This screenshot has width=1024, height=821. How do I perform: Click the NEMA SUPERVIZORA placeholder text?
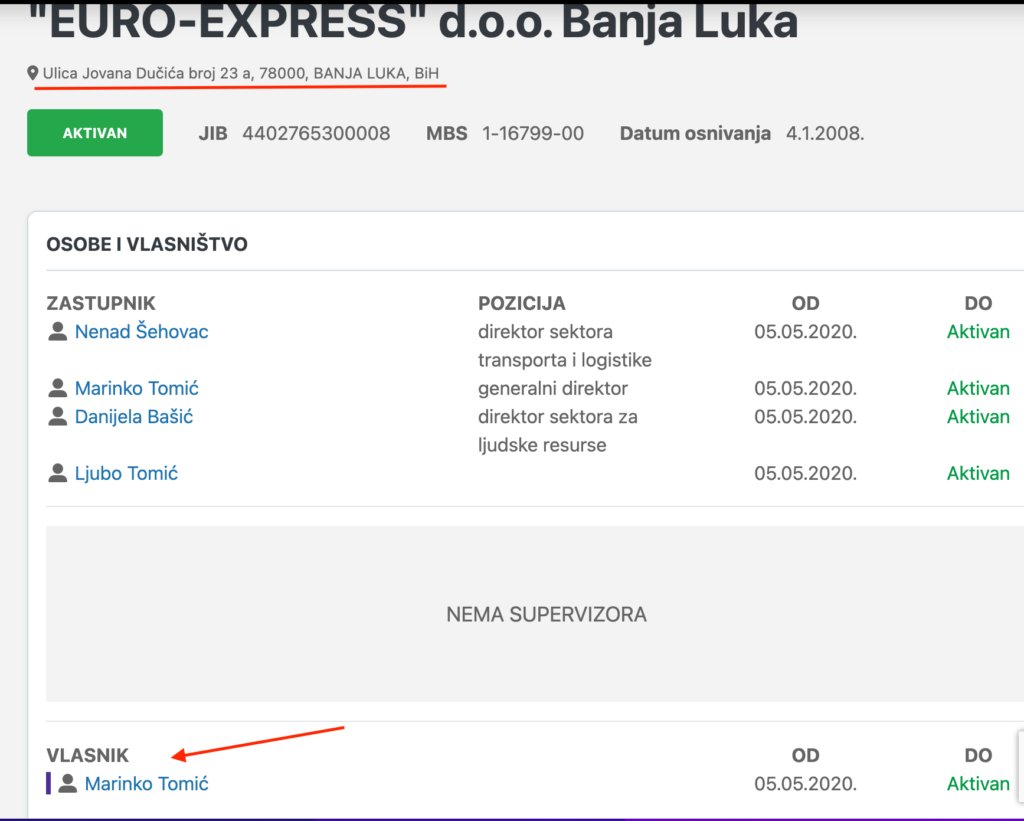(x=547, y=615)
